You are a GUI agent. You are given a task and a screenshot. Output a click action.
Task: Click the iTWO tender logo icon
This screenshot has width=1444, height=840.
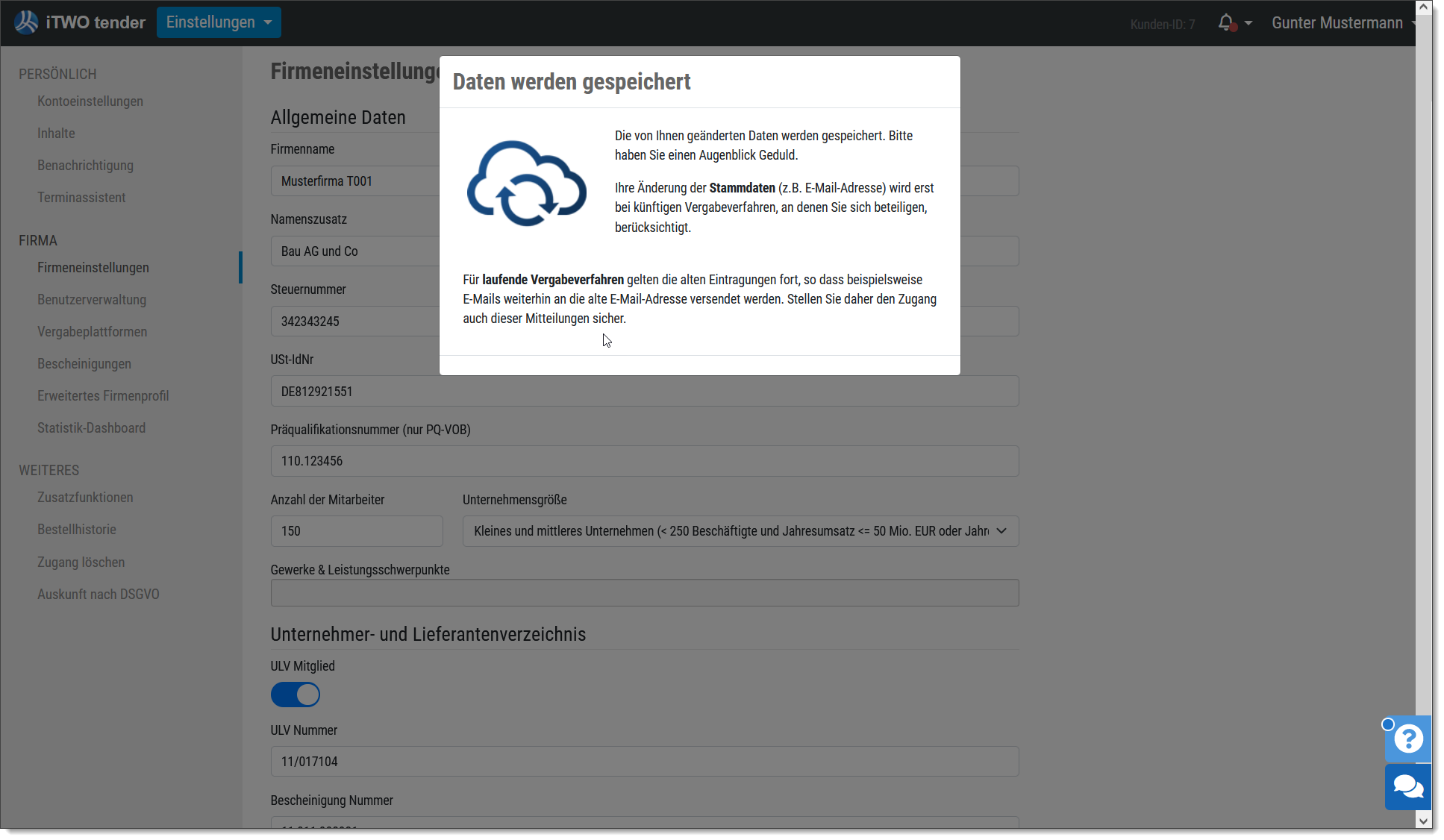click(x=26, y=22)
